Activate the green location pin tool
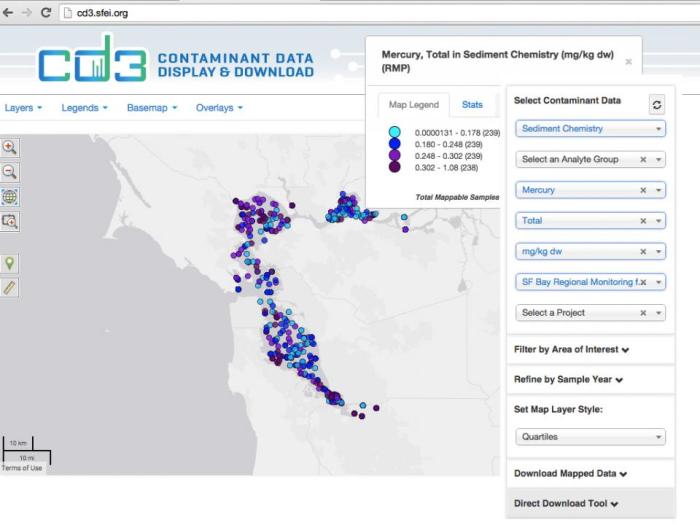 (x=9, y=263)
